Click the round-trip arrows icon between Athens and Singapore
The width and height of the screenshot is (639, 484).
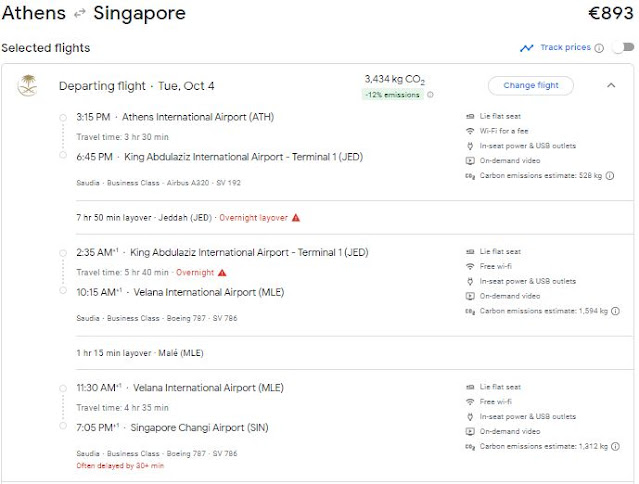coord(79,14)
